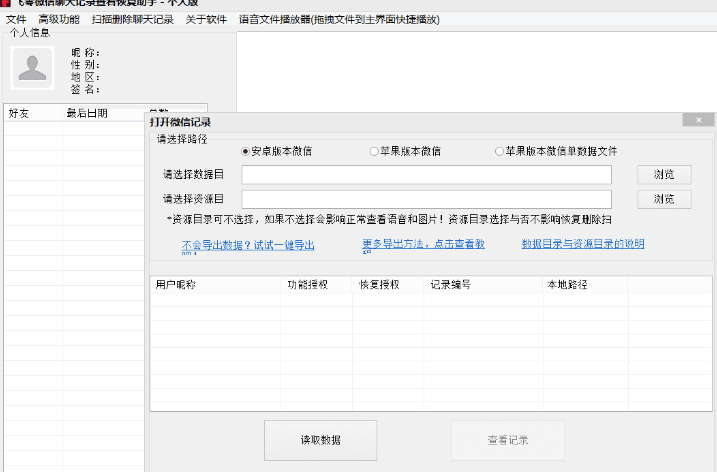Open the 数据目录与资源目录的说明 link

[x=583, y=244]
